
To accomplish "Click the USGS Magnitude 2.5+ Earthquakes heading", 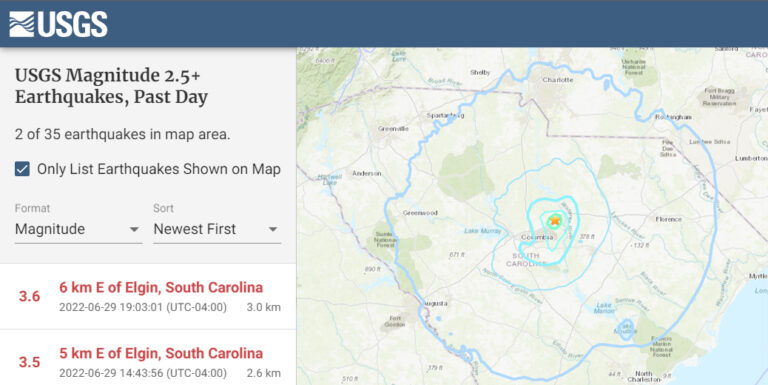I will (x=112, y=86).
